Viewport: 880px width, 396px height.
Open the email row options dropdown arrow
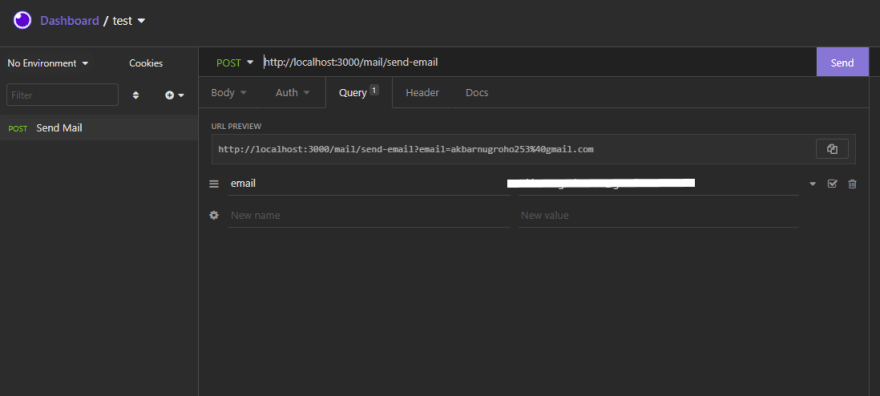click(813, 184)
